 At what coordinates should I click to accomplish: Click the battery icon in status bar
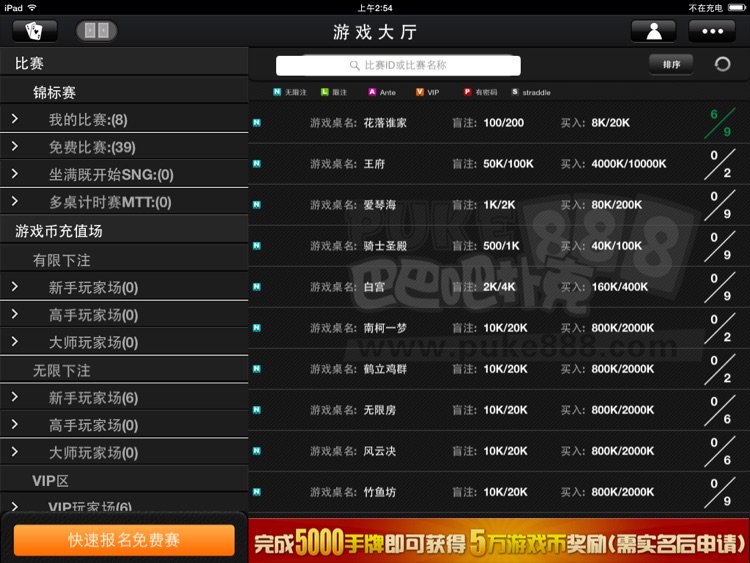(x=736, y=8)
